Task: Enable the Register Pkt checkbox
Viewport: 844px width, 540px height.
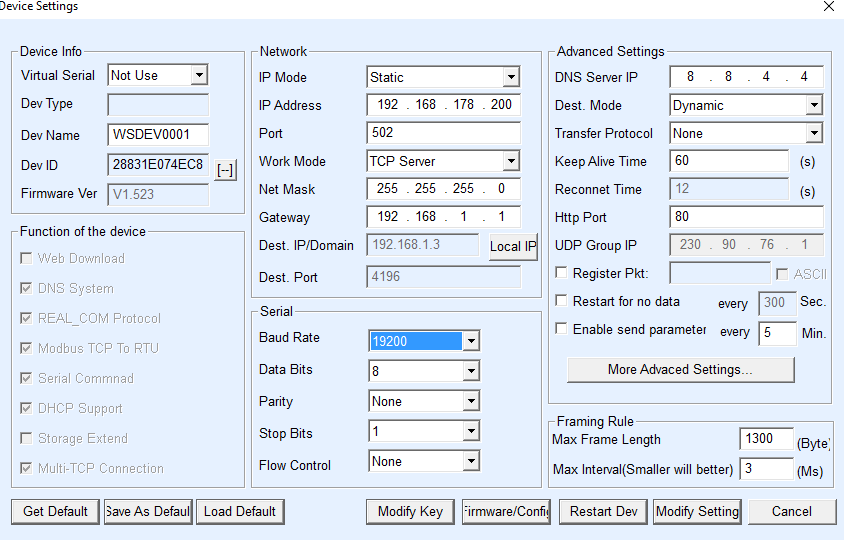Action: pos(562,273)
